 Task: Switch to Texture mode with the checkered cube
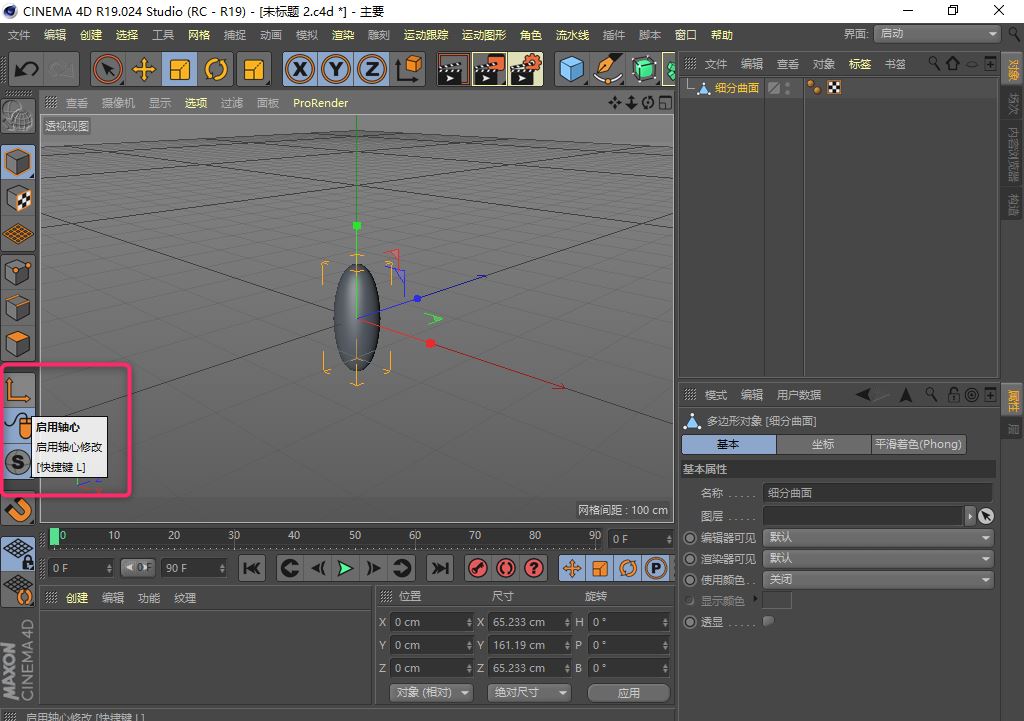(18, 198)
